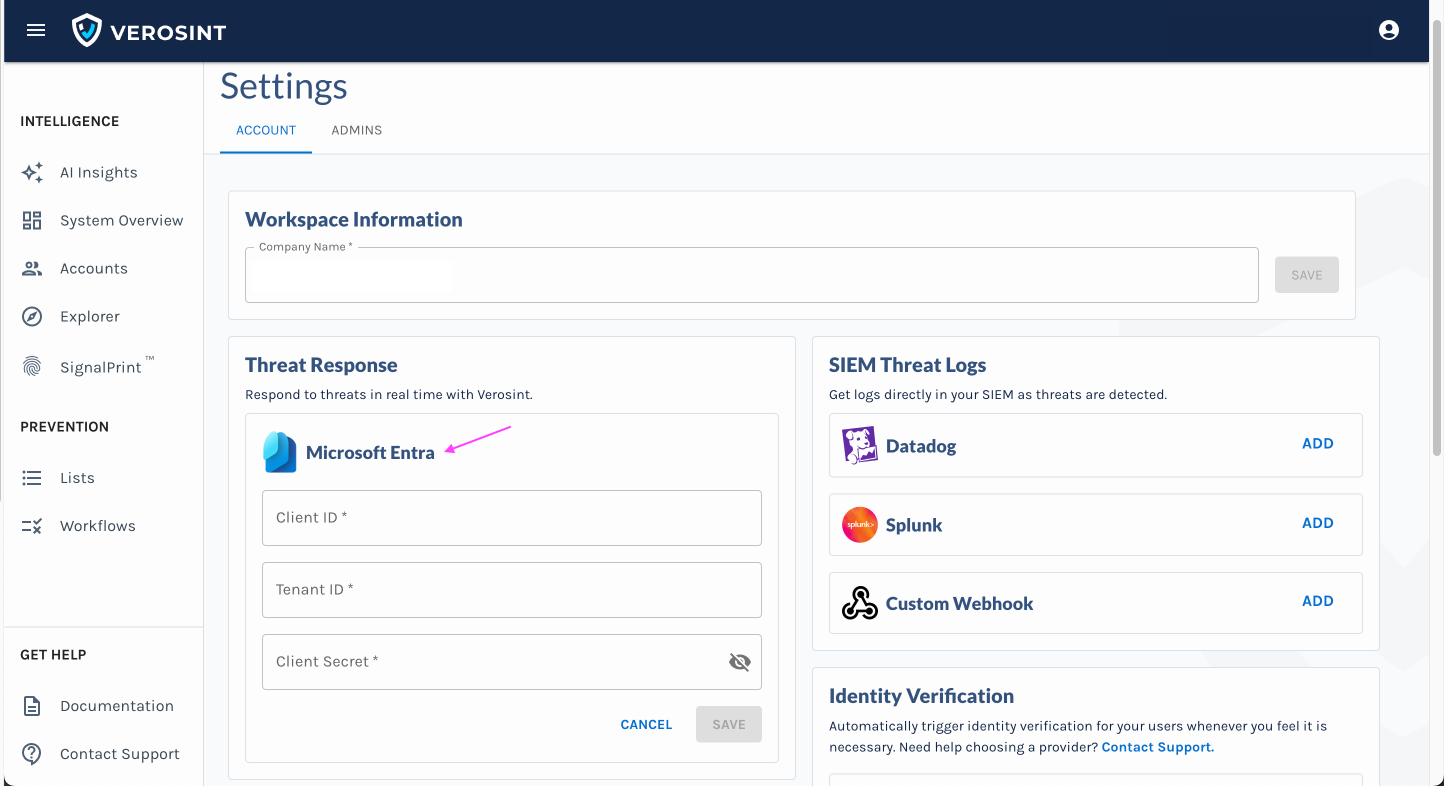Click the Explorer compass icon
Viewport: 1444px width, 786px height.
pyautogui.click(x=32, y=316)
